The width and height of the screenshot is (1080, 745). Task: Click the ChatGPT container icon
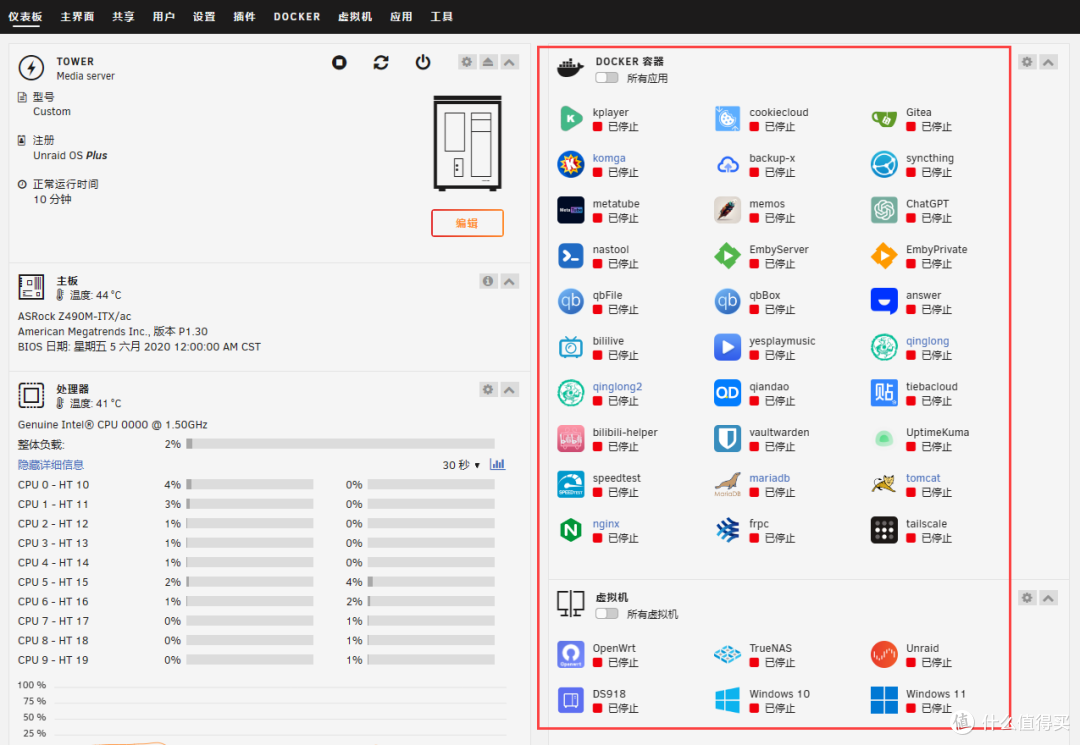pos(884,210)
